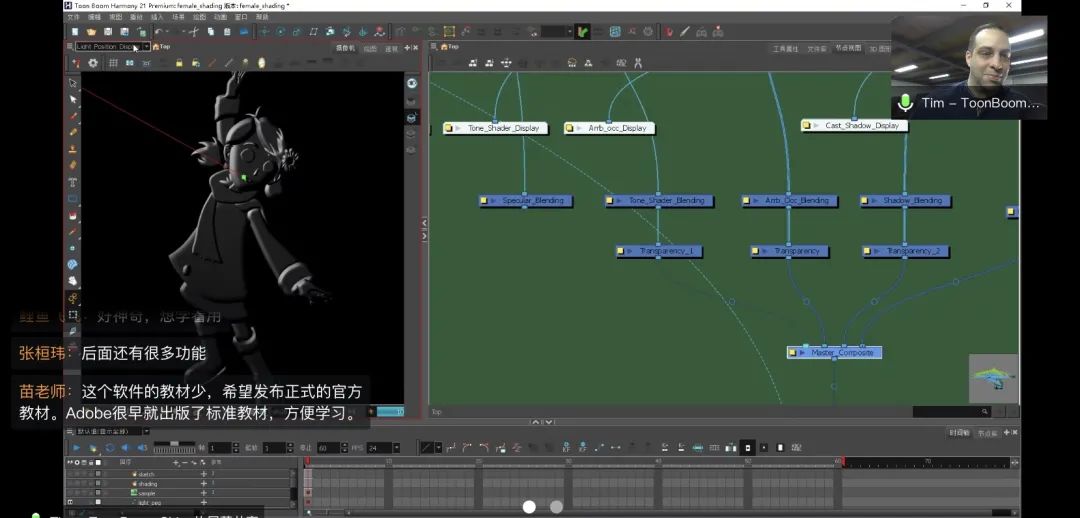Click the first hierarchy icon in Node view toolbar

point(473,63)
